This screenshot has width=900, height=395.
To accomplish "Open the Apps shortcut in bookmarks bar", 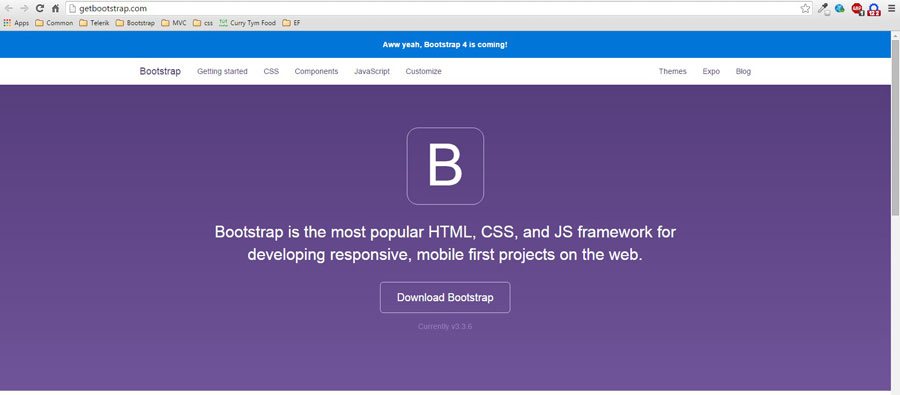I will (16, 23).
